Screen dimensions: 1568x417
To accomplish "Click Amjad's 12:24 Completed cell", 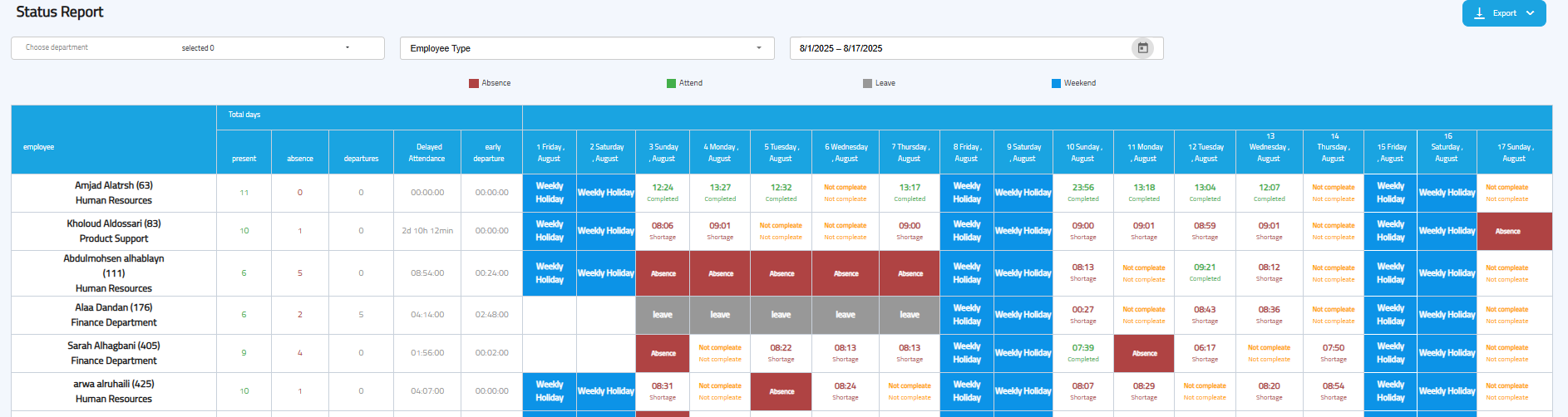I will click(x=663, y=193).
